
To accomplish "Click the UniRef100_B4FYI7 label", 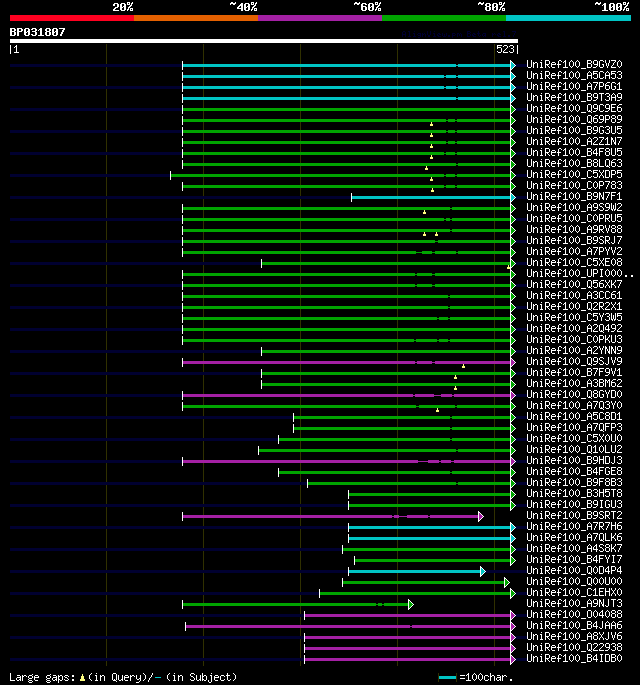I will pyautogui.click(x=574, y=560).
